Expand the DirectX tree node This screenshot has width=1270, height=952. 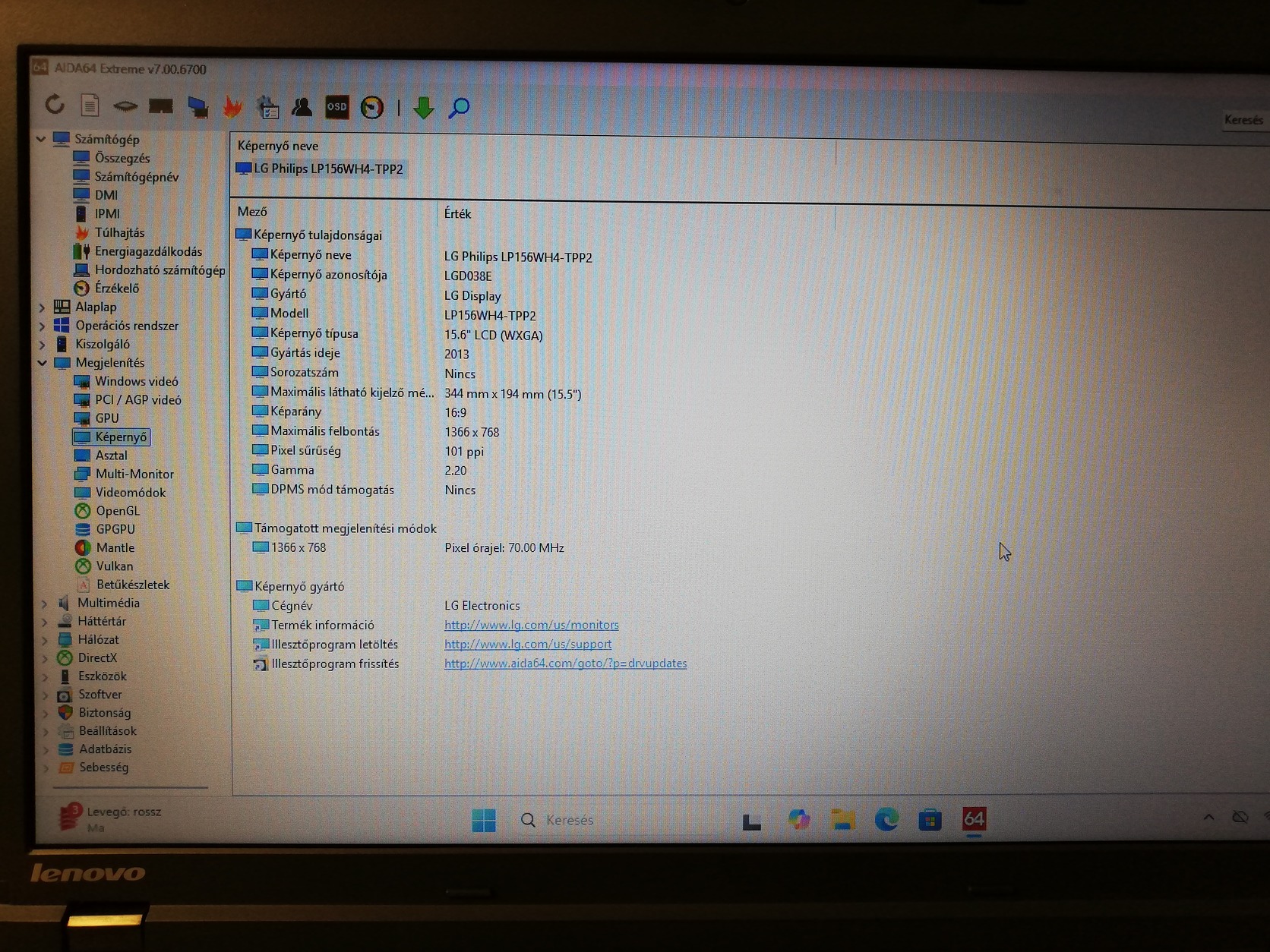(x=45, y=658)
